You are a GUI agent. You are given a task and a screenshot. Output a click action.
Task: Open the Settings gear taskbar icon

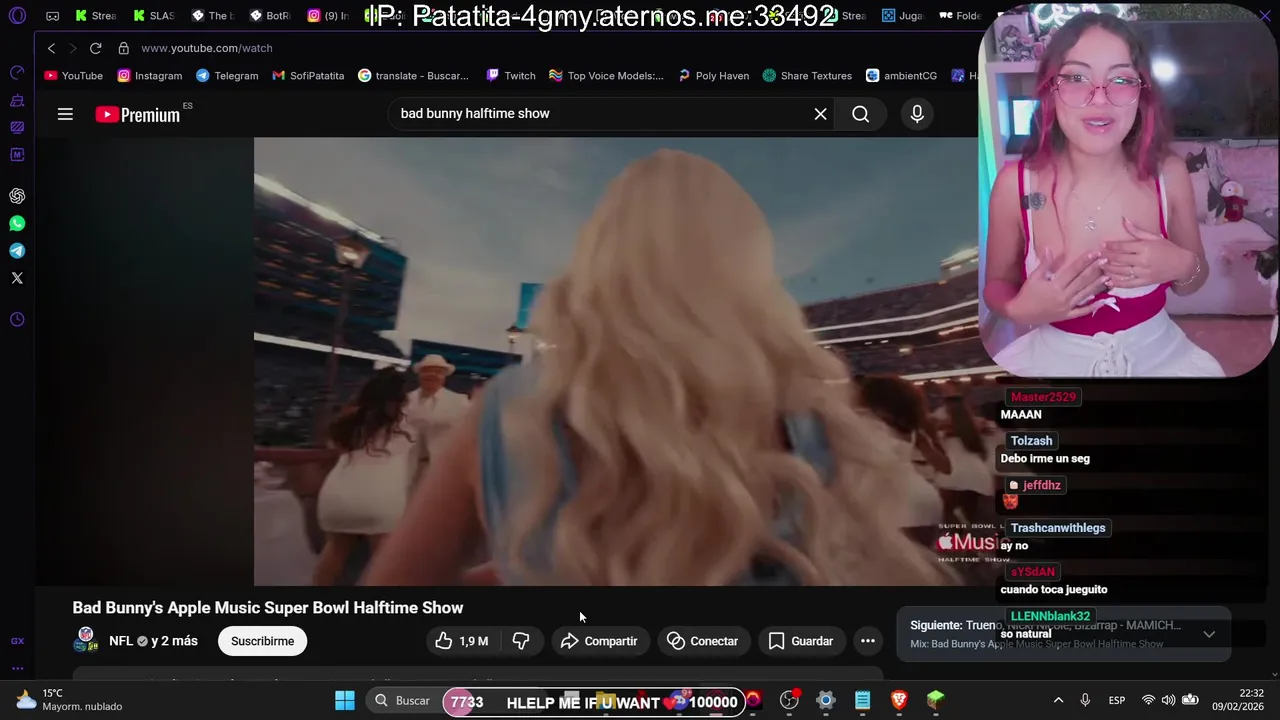826,701
